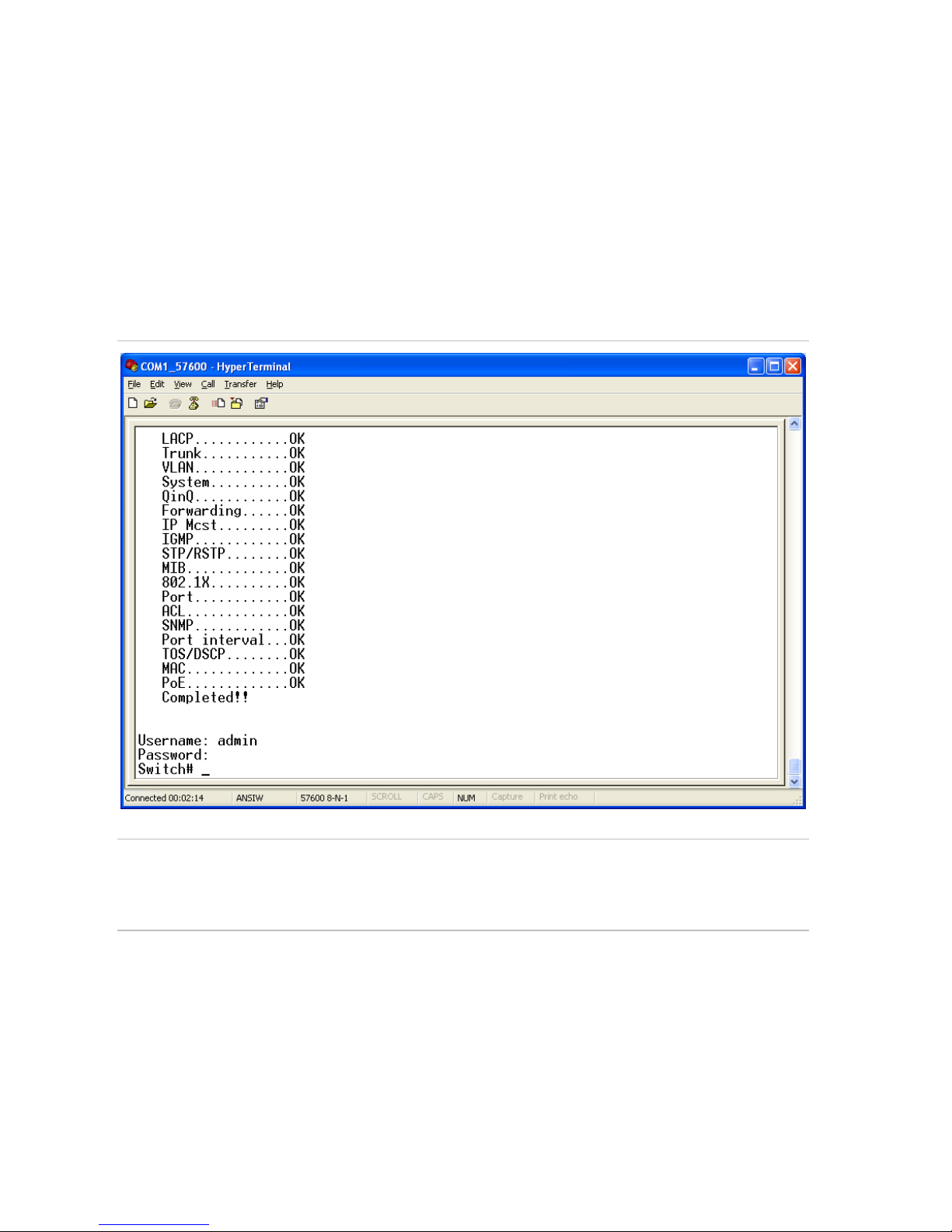
Task: Click the Receive file toolbar icon
Action: click(236, 403)
